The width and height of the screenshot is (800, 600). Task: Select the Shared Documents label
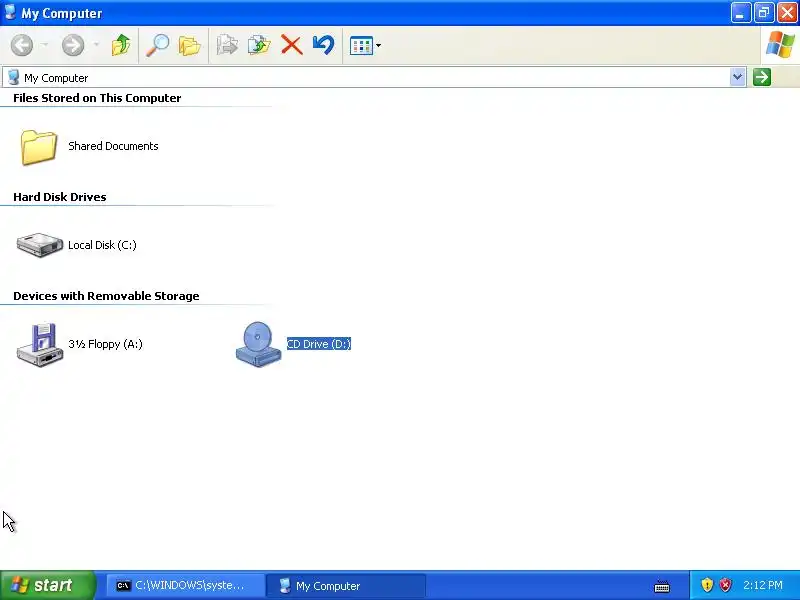point(113,146)
